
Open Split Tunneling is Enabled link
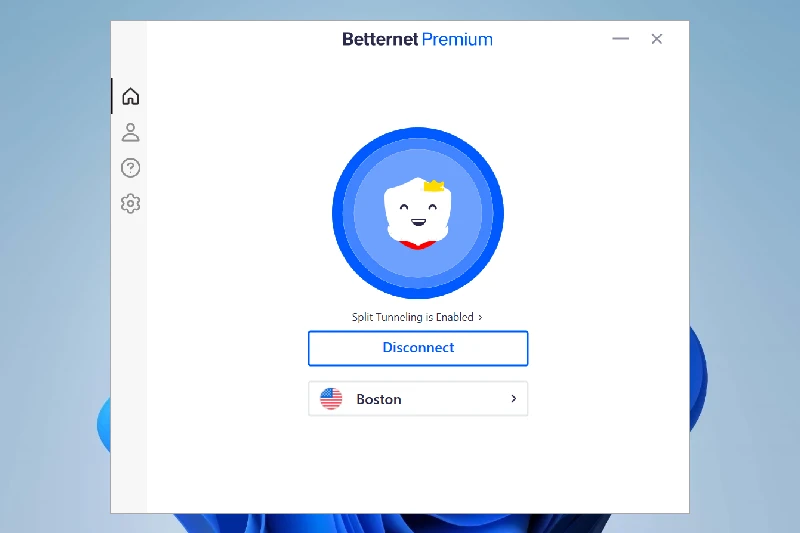417,317
